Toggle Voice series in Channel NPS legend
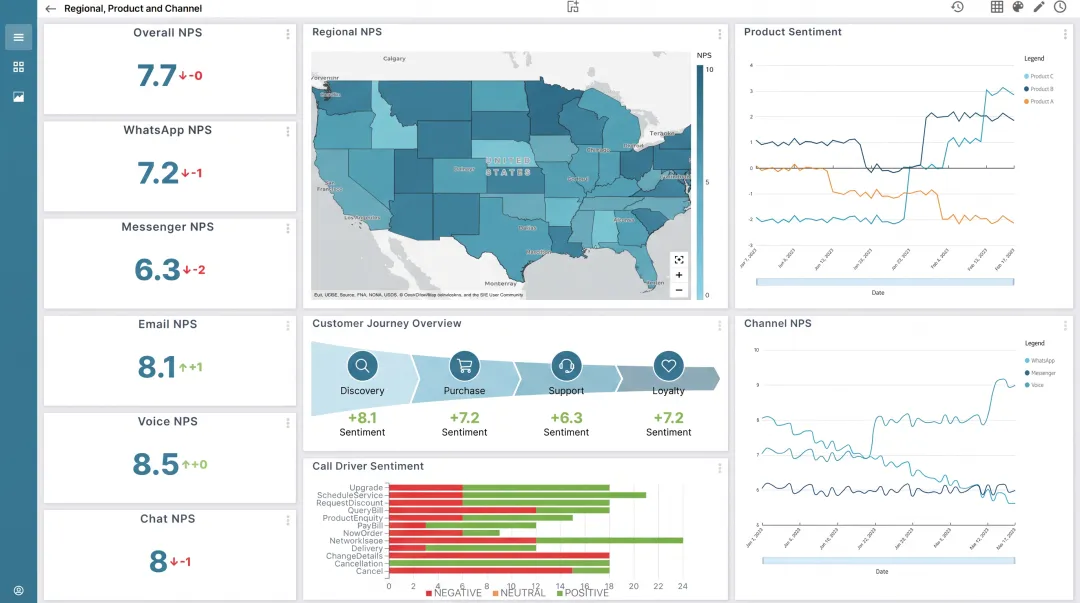This screenshot has height=603, width=1080. pos(1035,385)
